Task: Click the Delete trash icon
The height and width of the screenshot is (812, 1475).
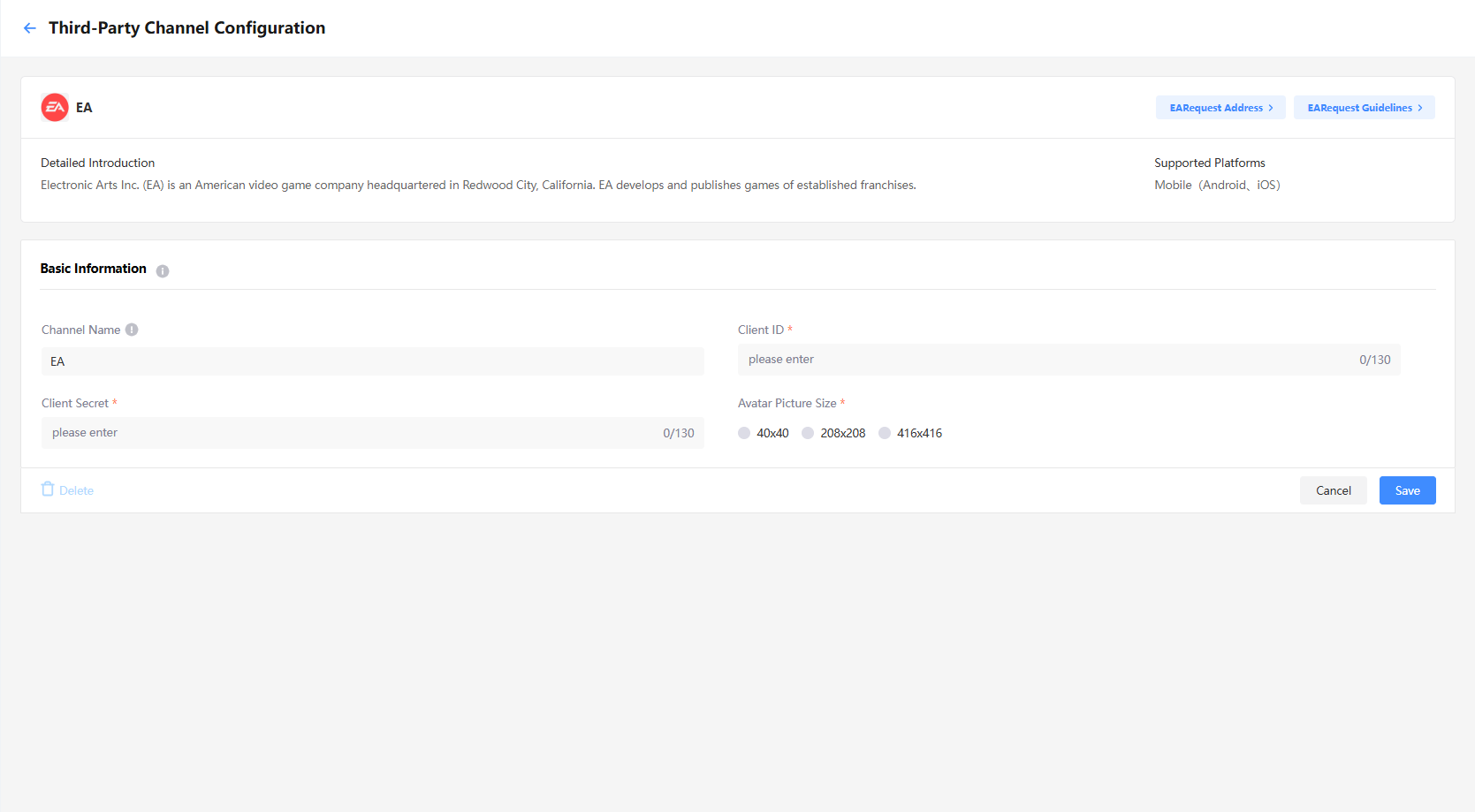Action: 48,489
